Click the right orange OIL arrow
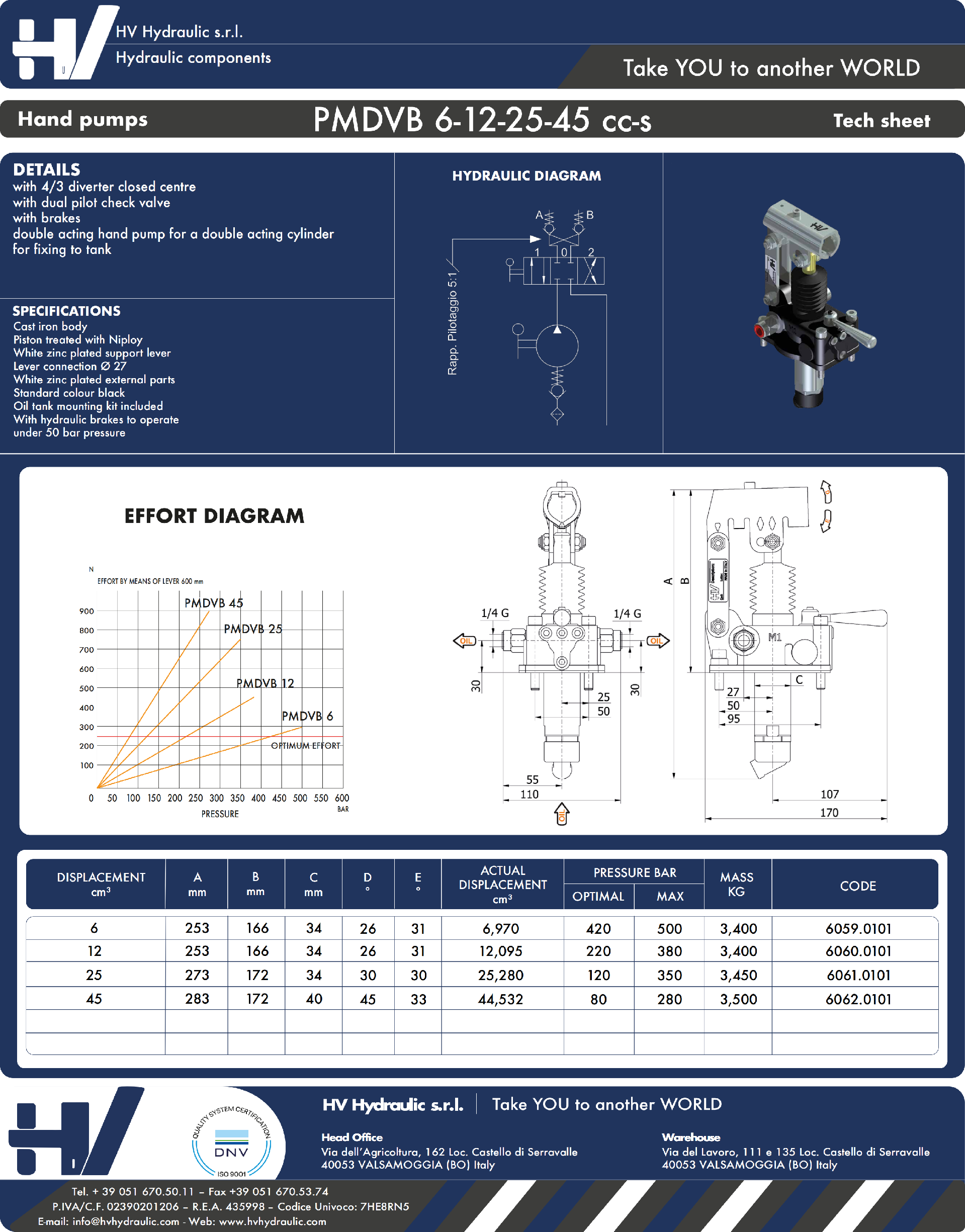This screenshot has height=1232, width=965. coord(657,641)
